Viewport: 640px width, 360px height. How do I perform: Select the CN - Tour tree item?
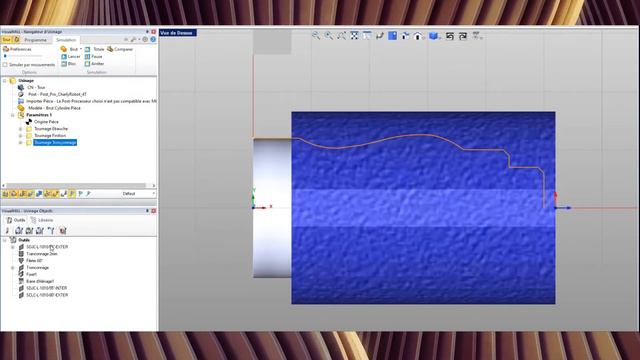[36, 87]
